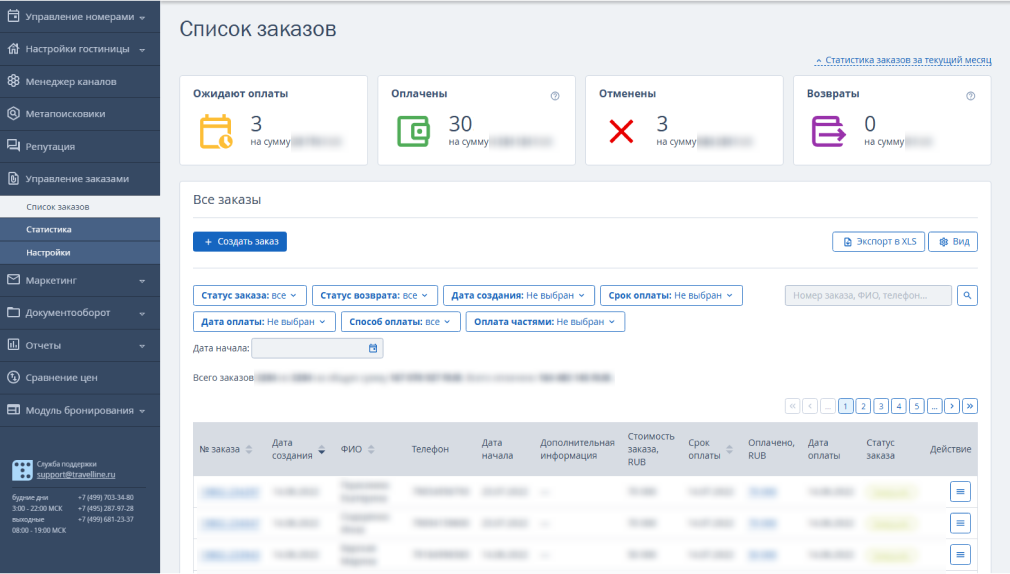
Task: Open Вид settings gear button
Action: click(953, 242)
